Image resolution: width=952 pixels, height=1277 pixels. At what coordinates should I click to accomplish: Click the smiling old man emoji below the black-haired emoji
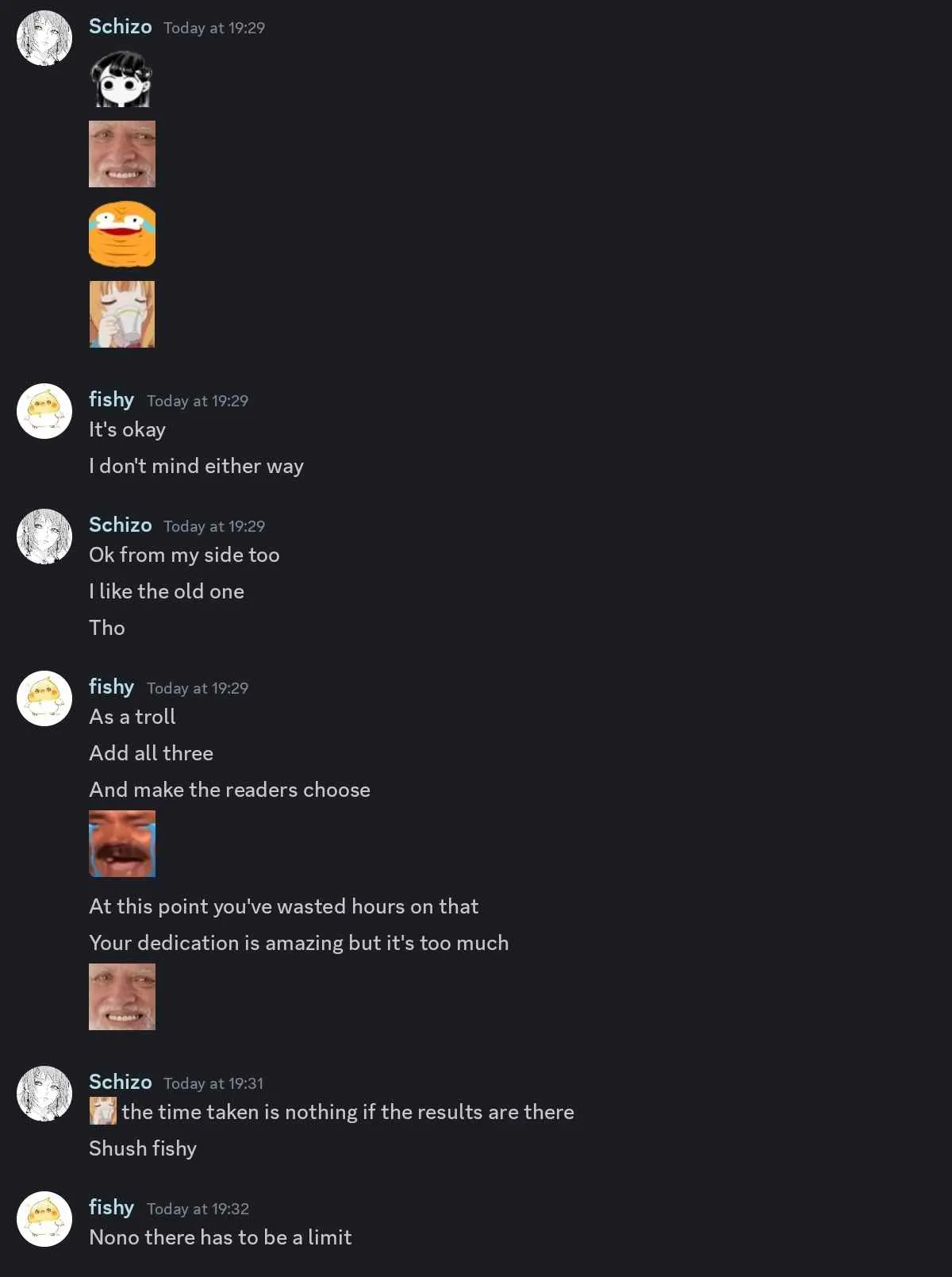[x=122, y=154]
